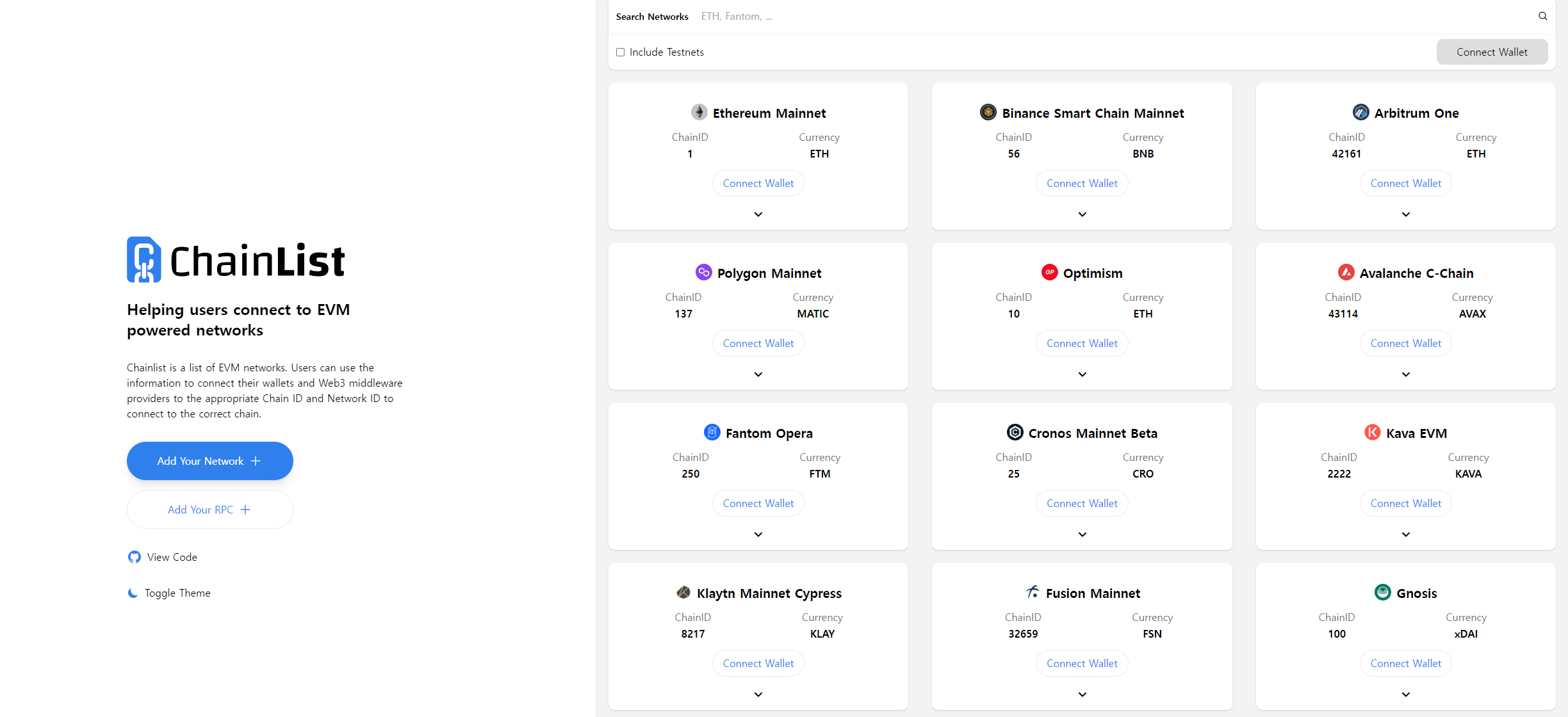The height and width of the screenshot is (717, 1568).
Task: Click the search magnifier icon
Action: click(x=1542, y=16)
